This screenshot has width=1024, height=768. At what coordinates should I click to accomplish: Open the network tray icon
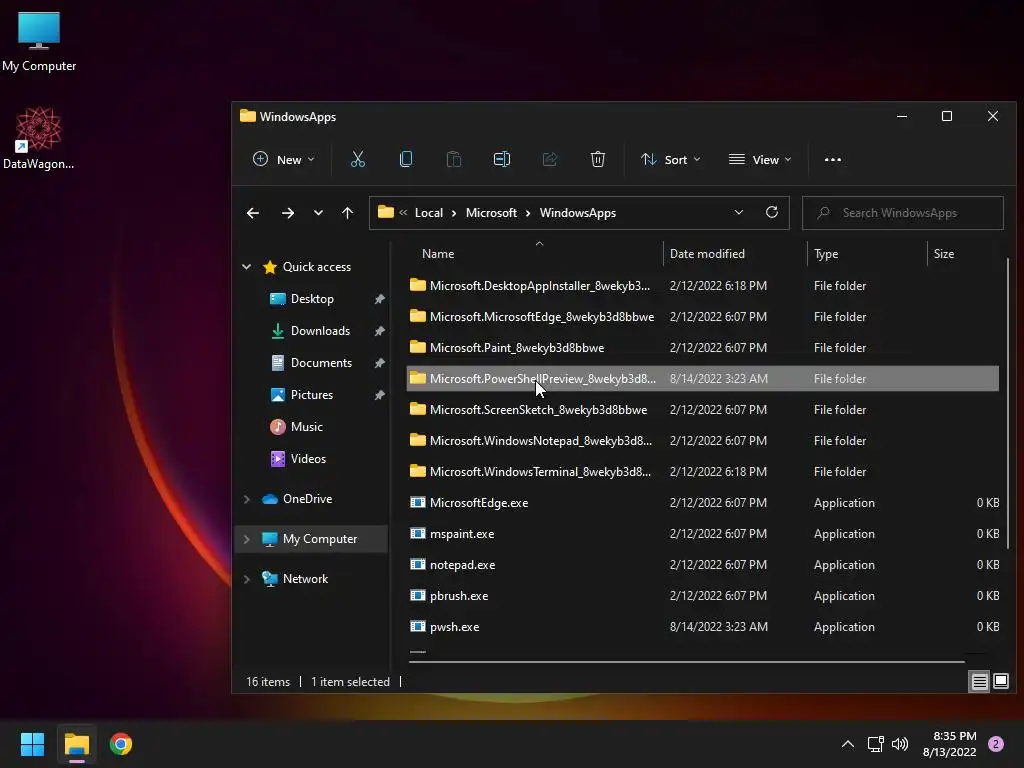click(875, 744)
